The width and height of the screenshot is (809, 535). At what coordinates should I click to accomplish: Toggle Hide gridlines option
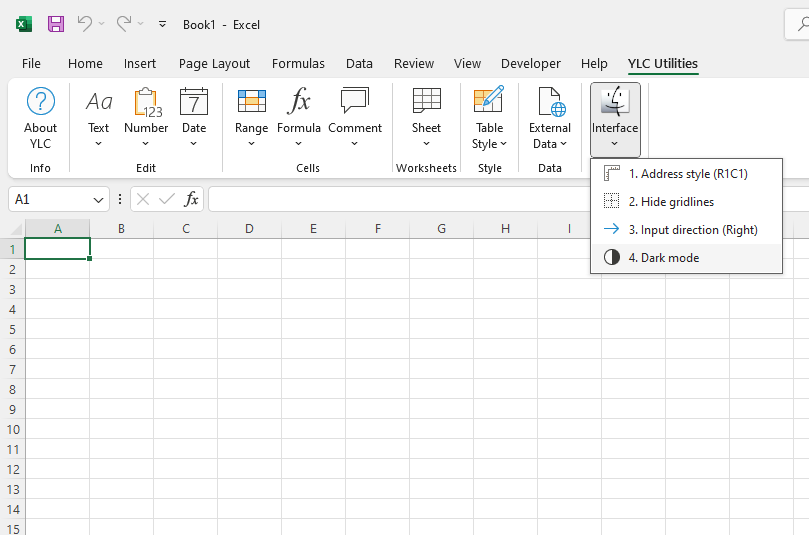click(671, 202)
